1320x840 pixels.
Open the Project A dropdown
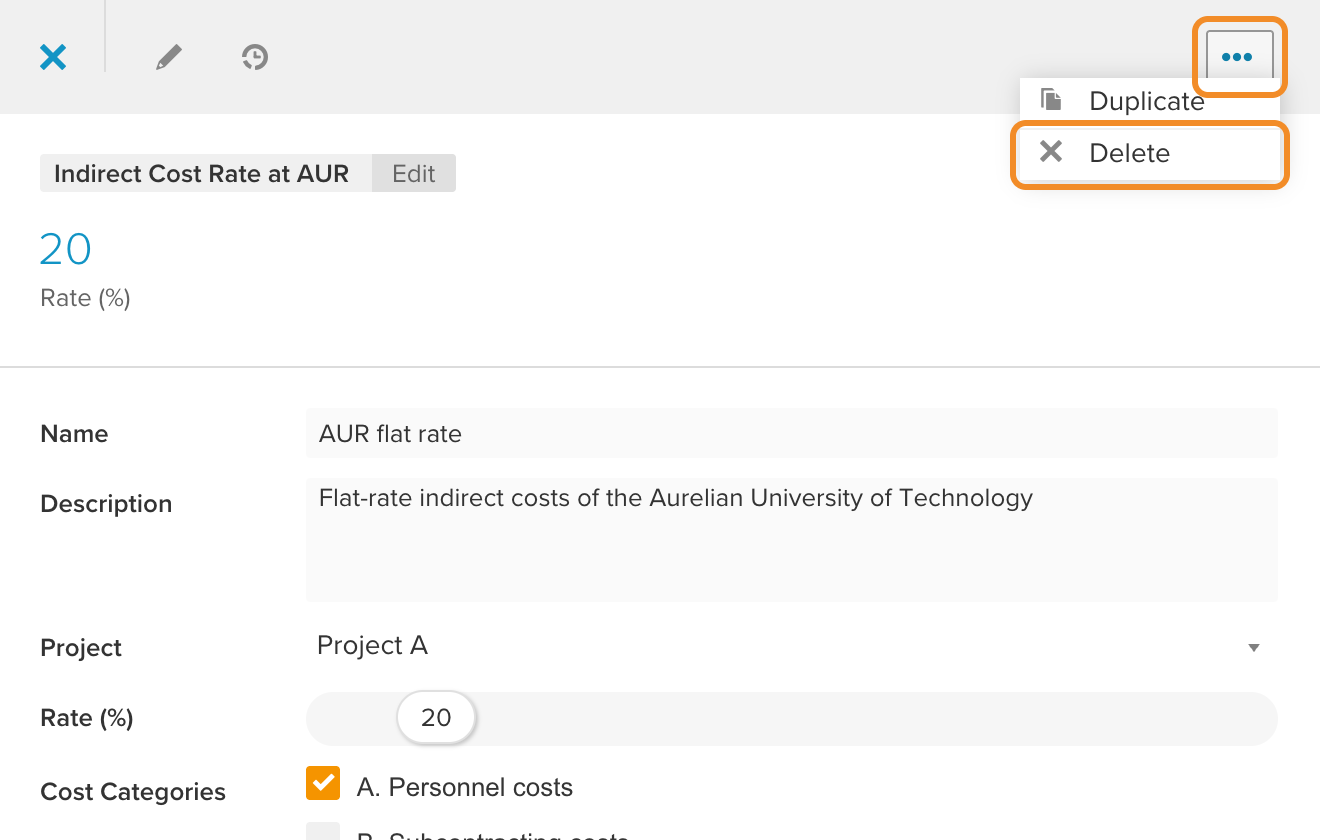pyautogui.click(x=792, y=646)
